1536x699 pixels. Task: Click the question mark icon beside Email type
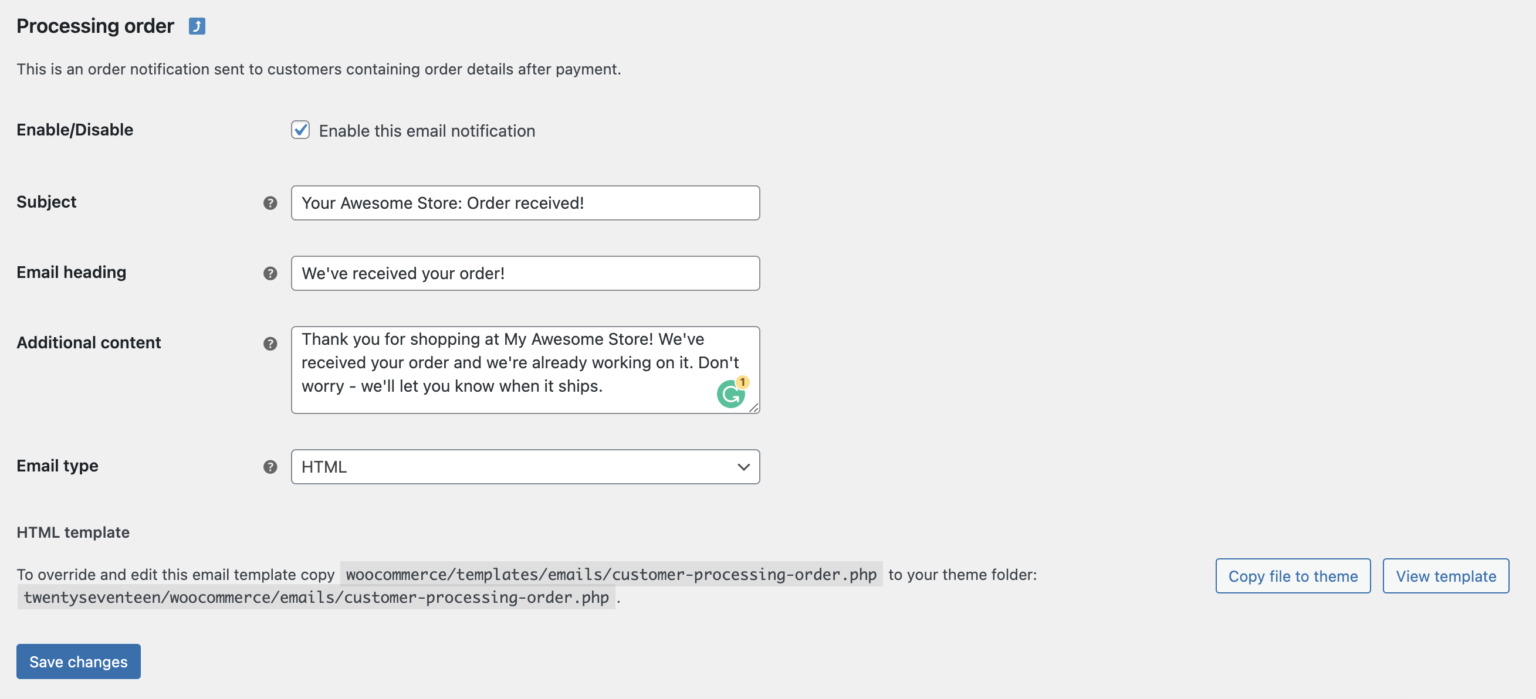[x=270, y=467]
